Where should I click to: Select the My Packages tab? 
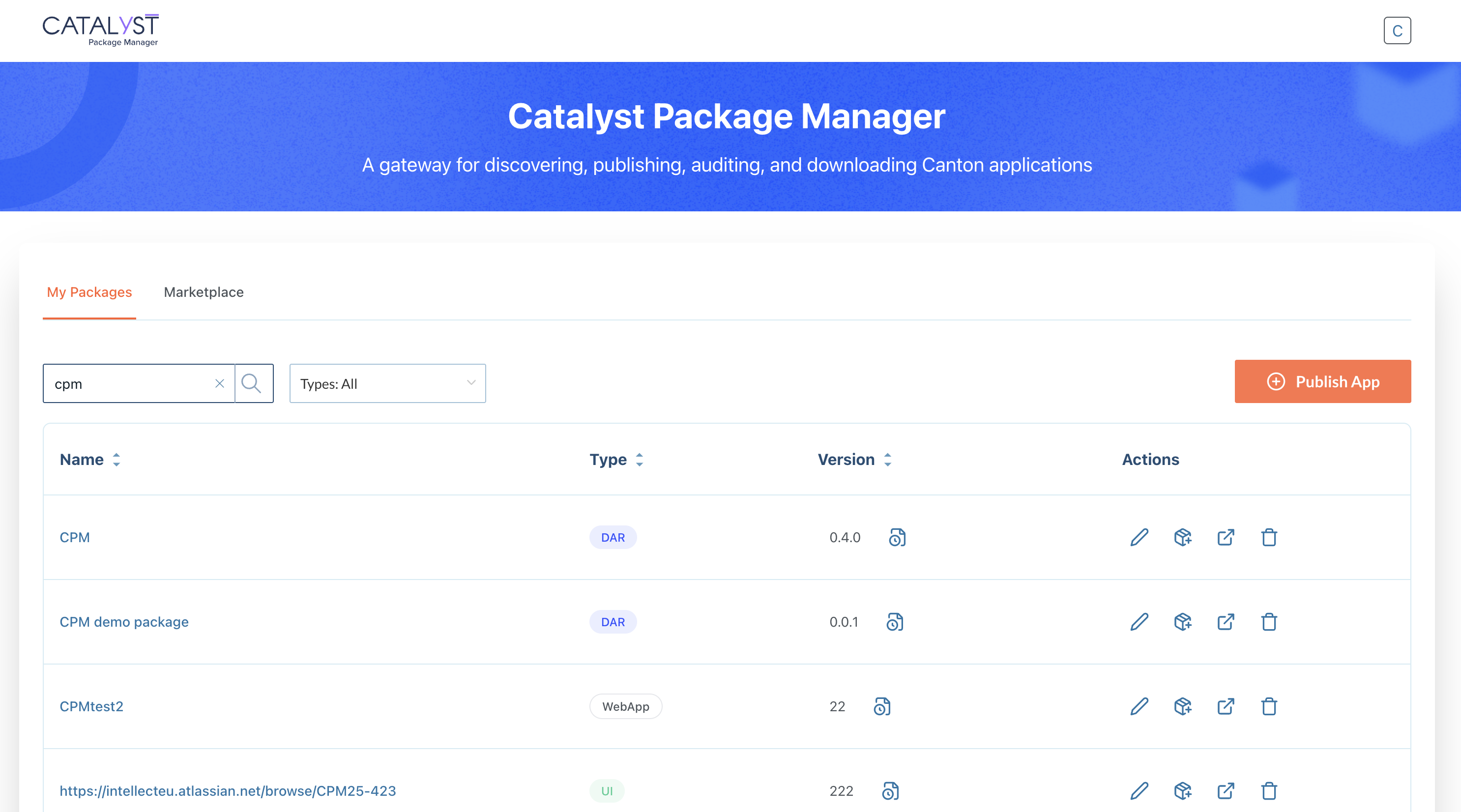click(x=89, y=292)
